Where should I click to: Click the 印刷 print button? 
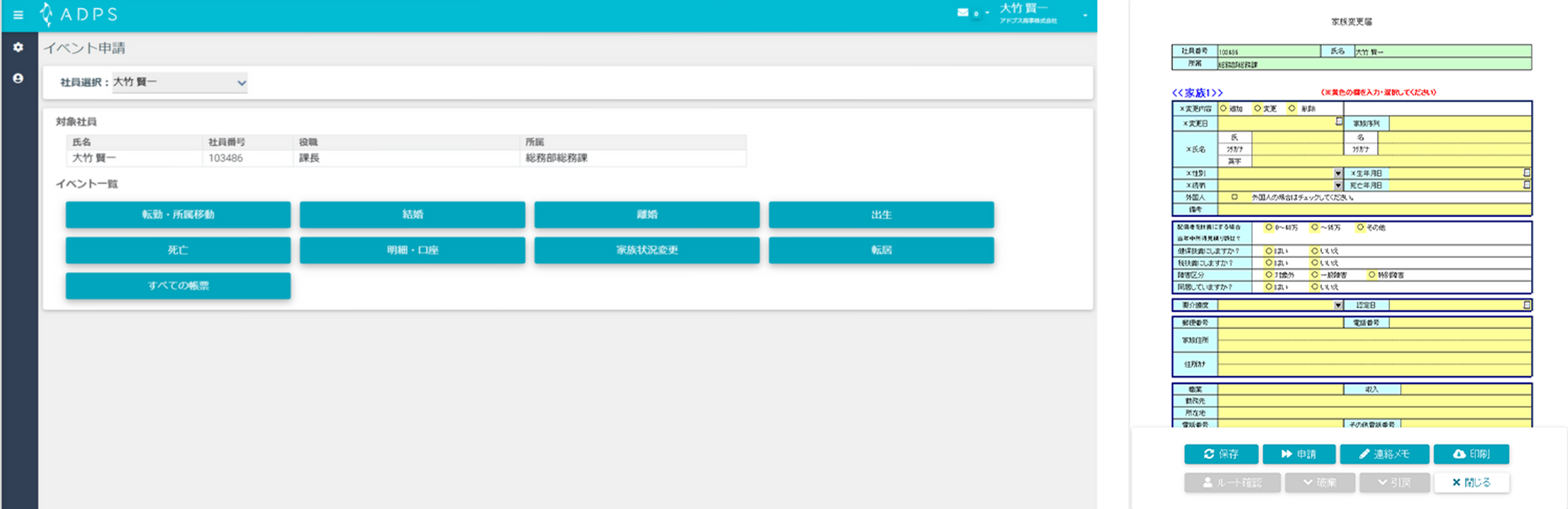click(1471, 454)
